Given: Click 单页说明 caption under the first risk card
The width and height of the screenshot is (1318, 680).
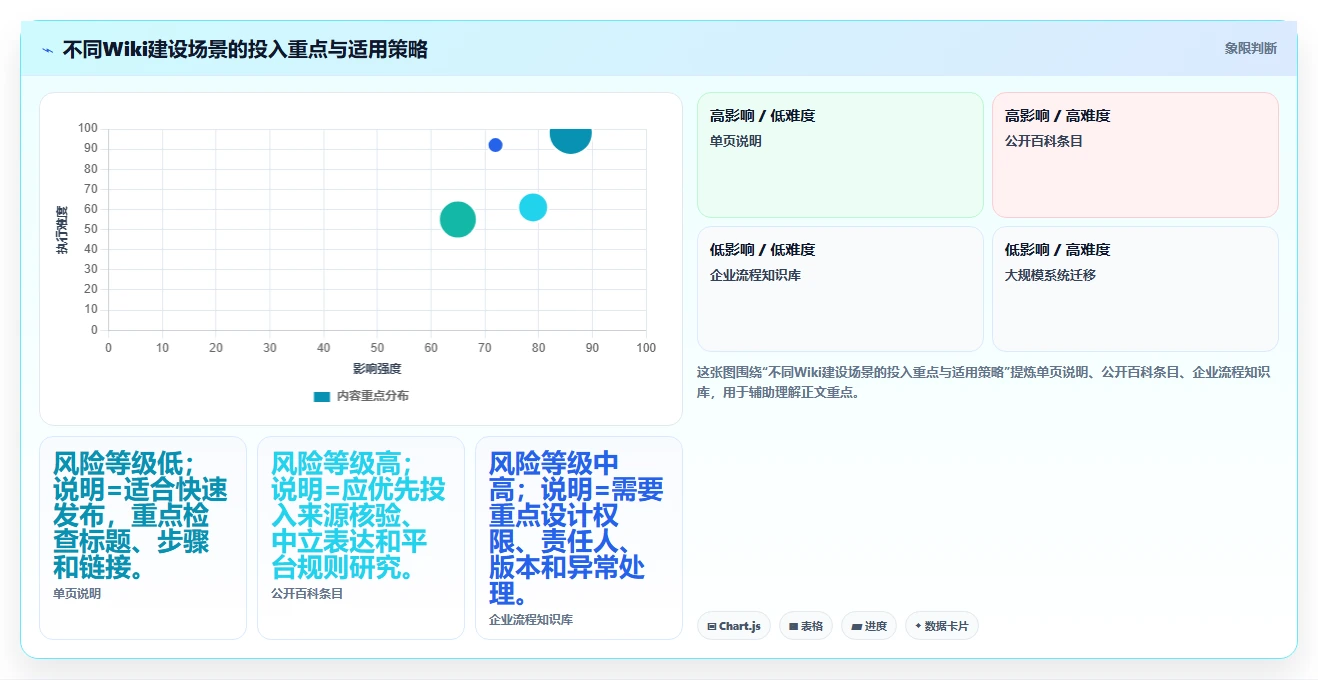Looking at the screenshot, I should (77, 594).
